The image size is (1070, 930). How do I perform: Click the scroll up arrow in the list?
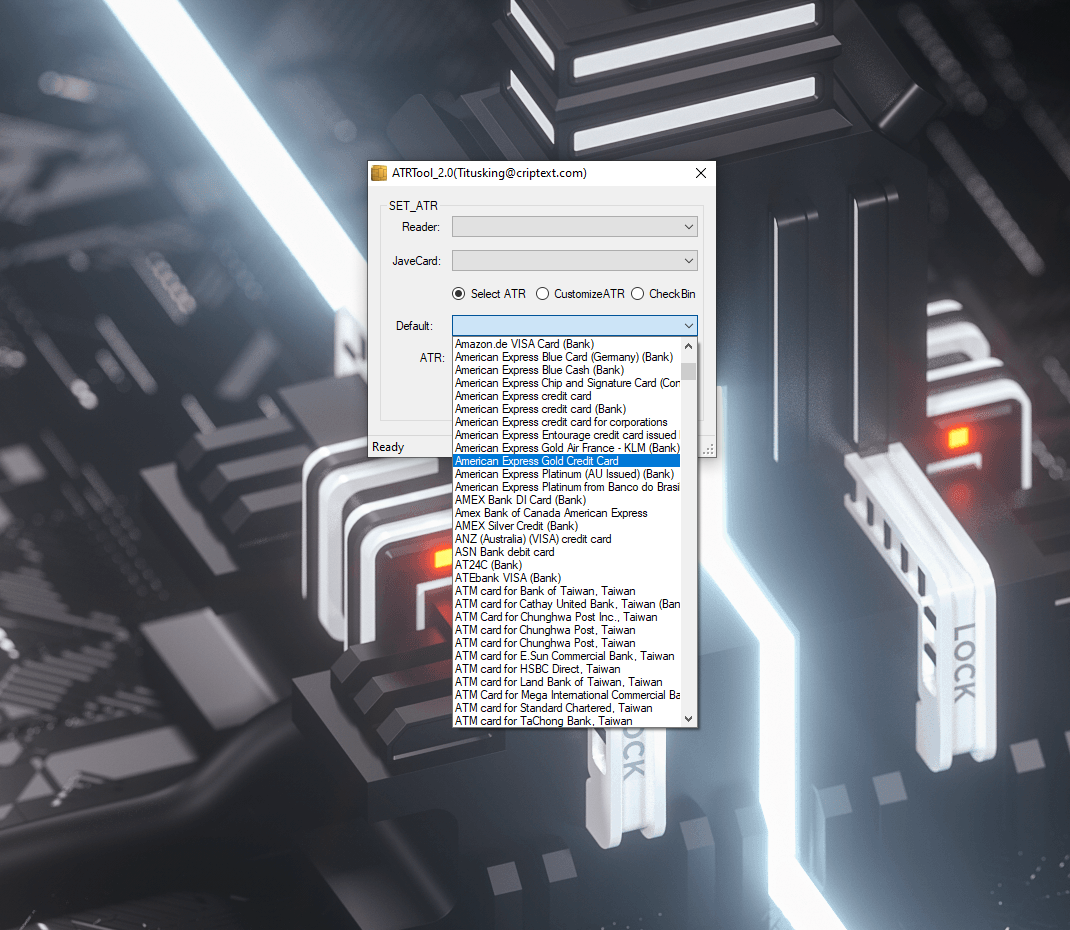click(688, 345)
